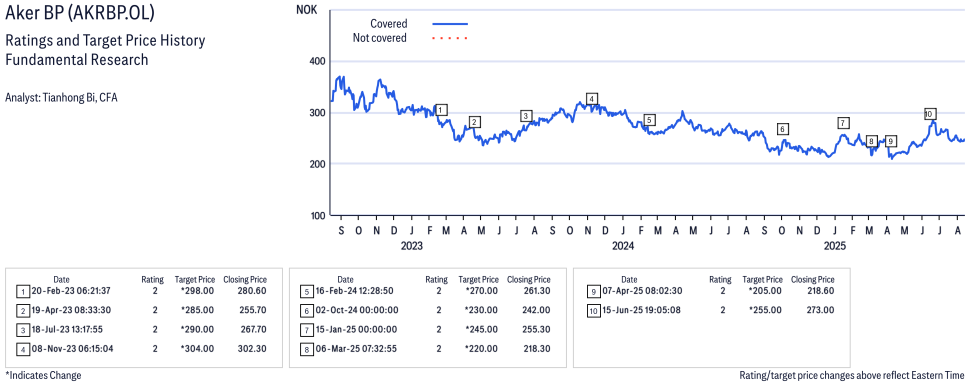This screenshot has width=975, height=382.
Task: Click chart marker 1 near March 2023
Action: 441,110
